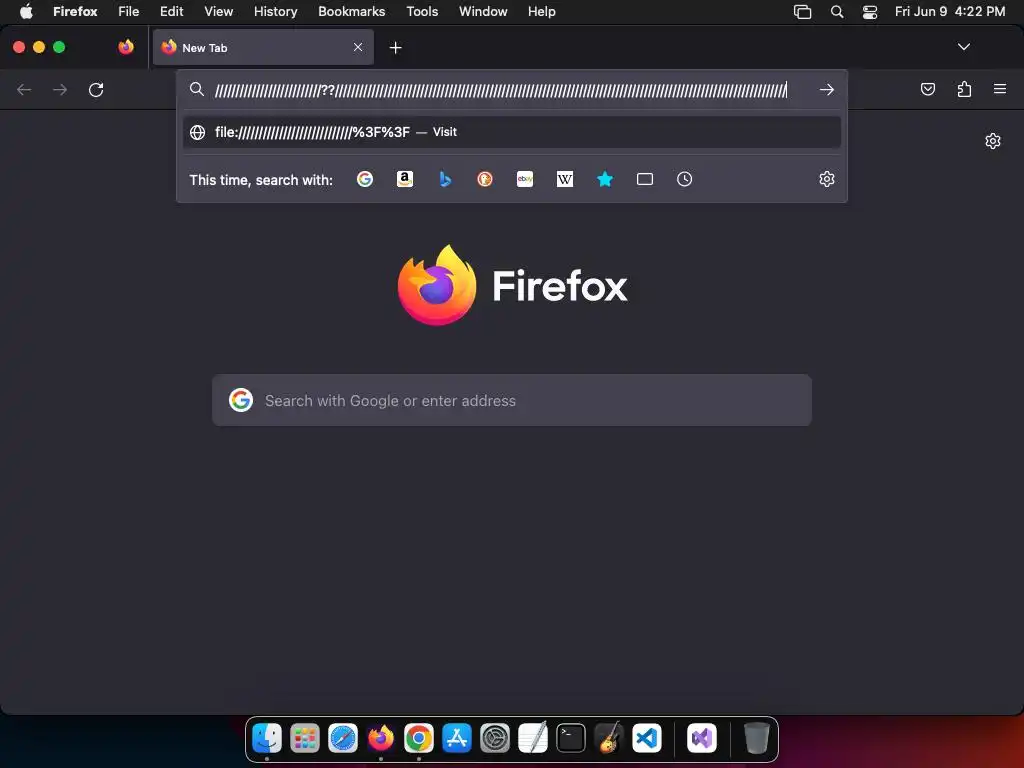Search this time with DuckDuckGo
Viewport: 1024px width, 768px height.
pyautogui.click(x=485, y=179)
